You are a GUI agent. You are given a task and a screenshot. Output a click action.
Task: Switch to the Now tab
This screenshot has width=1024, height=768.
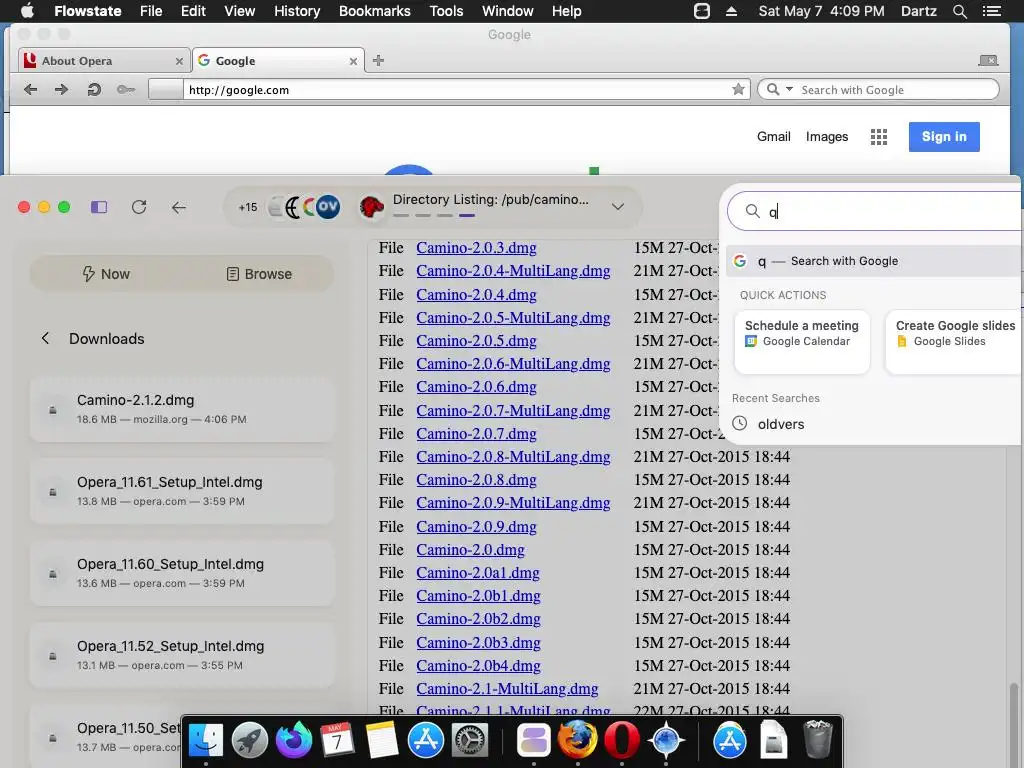pyautogui.click(x=106, y=274)
